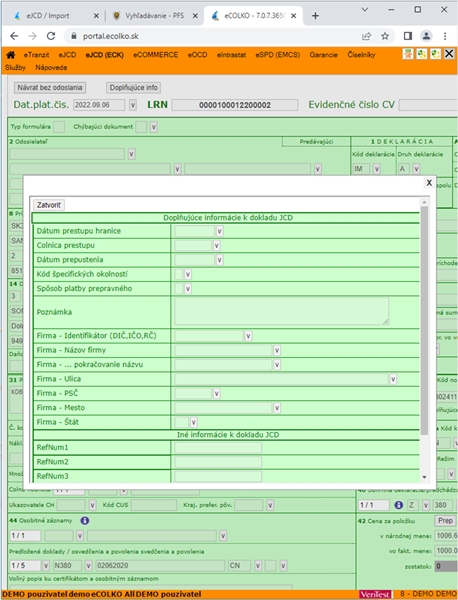The height and width of the screenshot is (600, 458).
Task: Click the Firma - Názov firmy input
Action: click(223, 350)
